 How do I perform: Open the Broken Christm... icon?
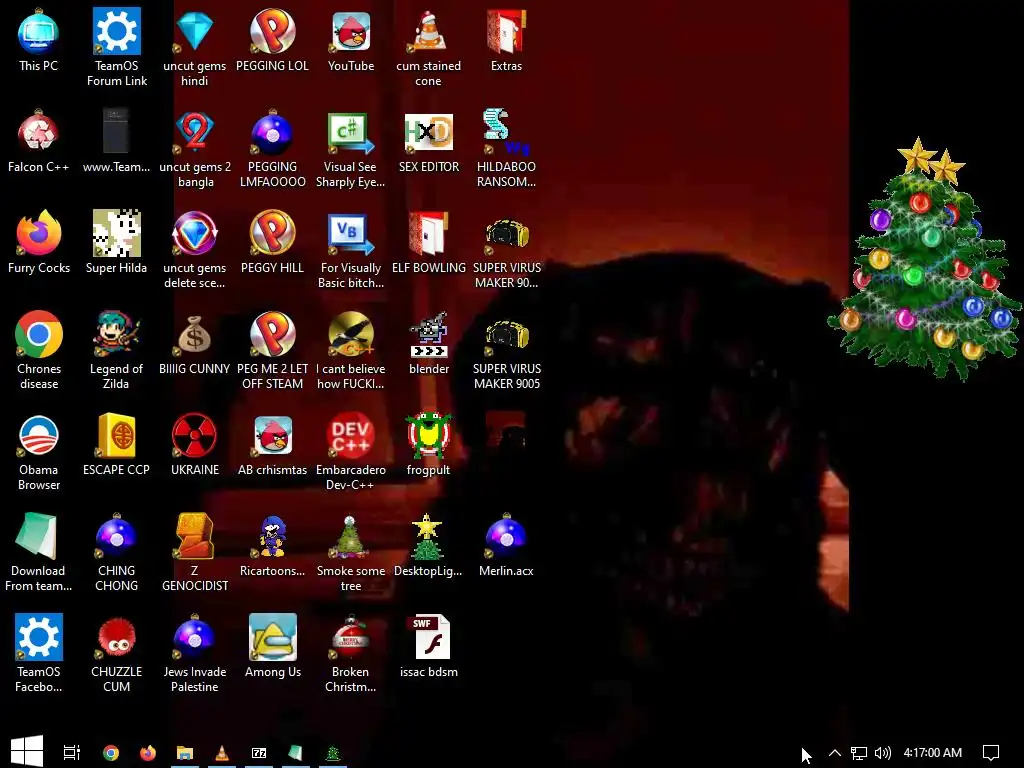(x=351, y=654)
